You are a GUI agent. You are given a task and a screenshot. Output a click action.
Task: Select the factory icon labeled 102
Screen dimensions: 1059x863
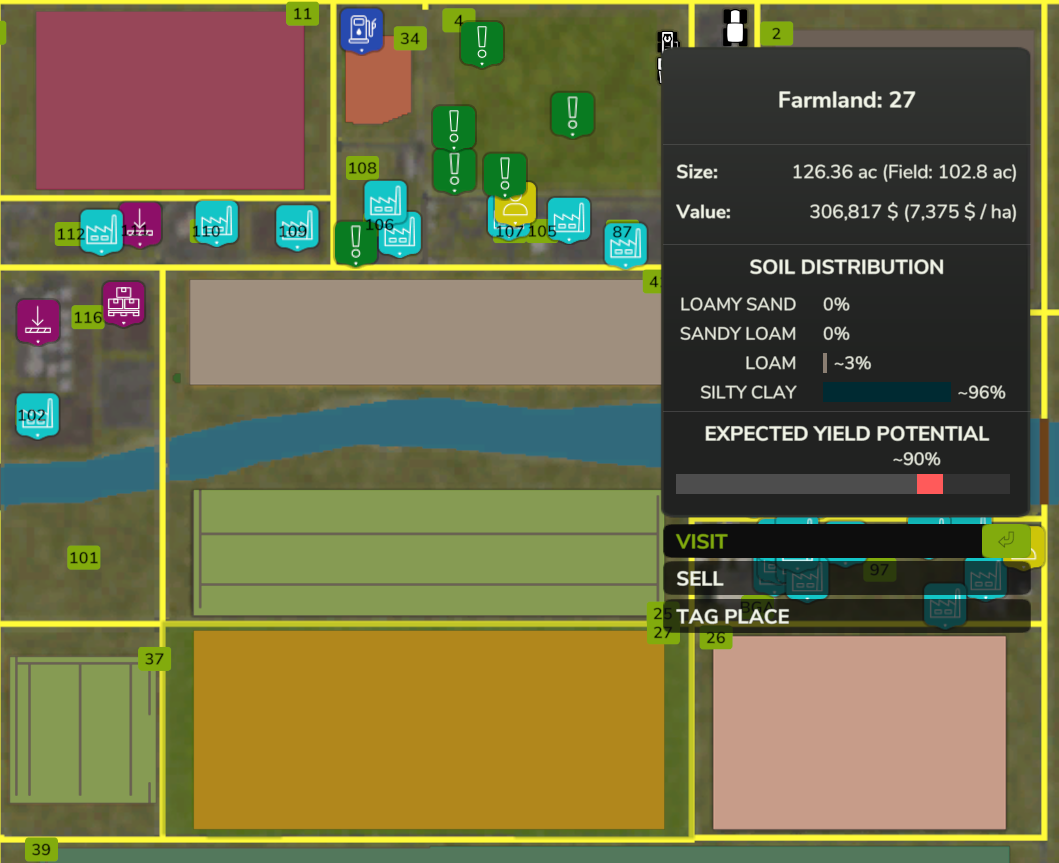click(37, 415)
